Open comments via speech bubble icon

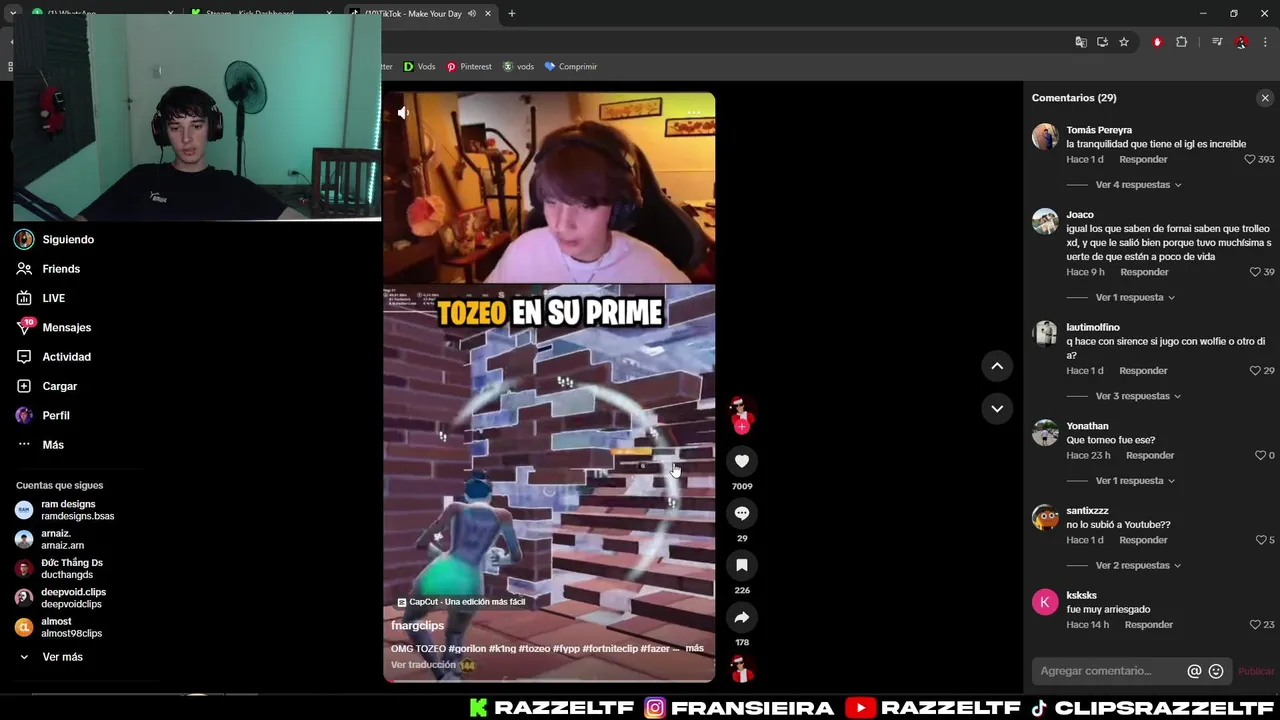pos(742,513)
